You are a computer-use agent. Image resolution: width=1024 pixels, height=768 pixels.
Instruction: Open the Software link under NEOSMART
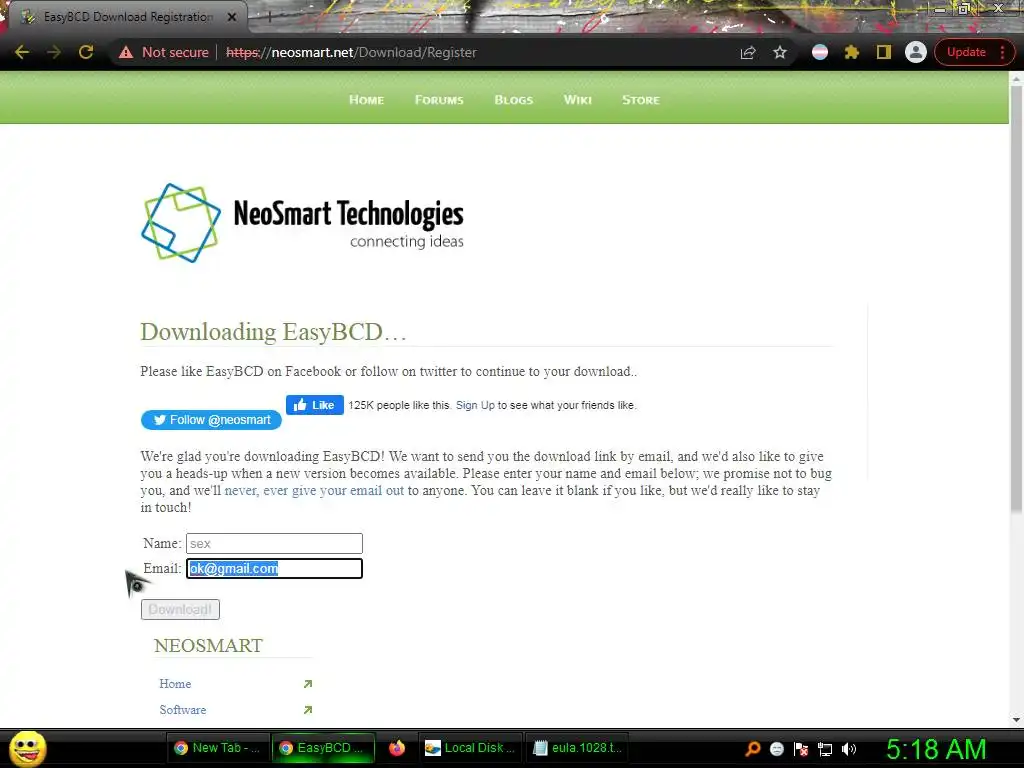(182, 710)
